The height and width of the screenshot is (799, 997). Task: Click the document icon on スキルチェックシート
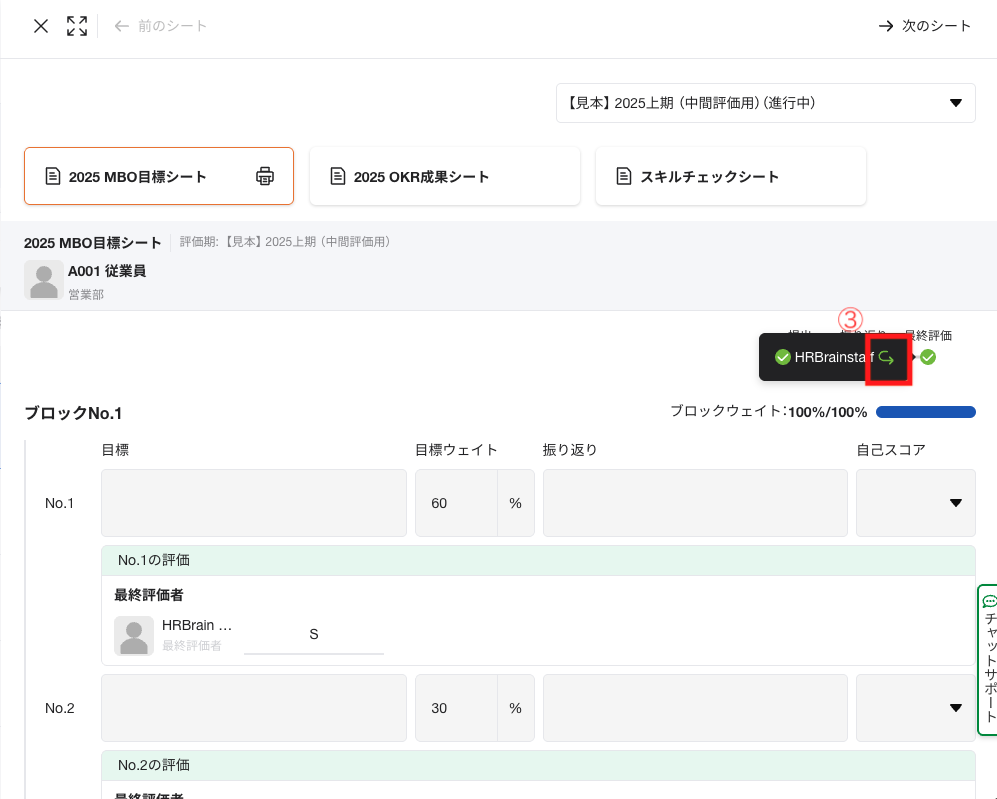(x=624, y=175)
